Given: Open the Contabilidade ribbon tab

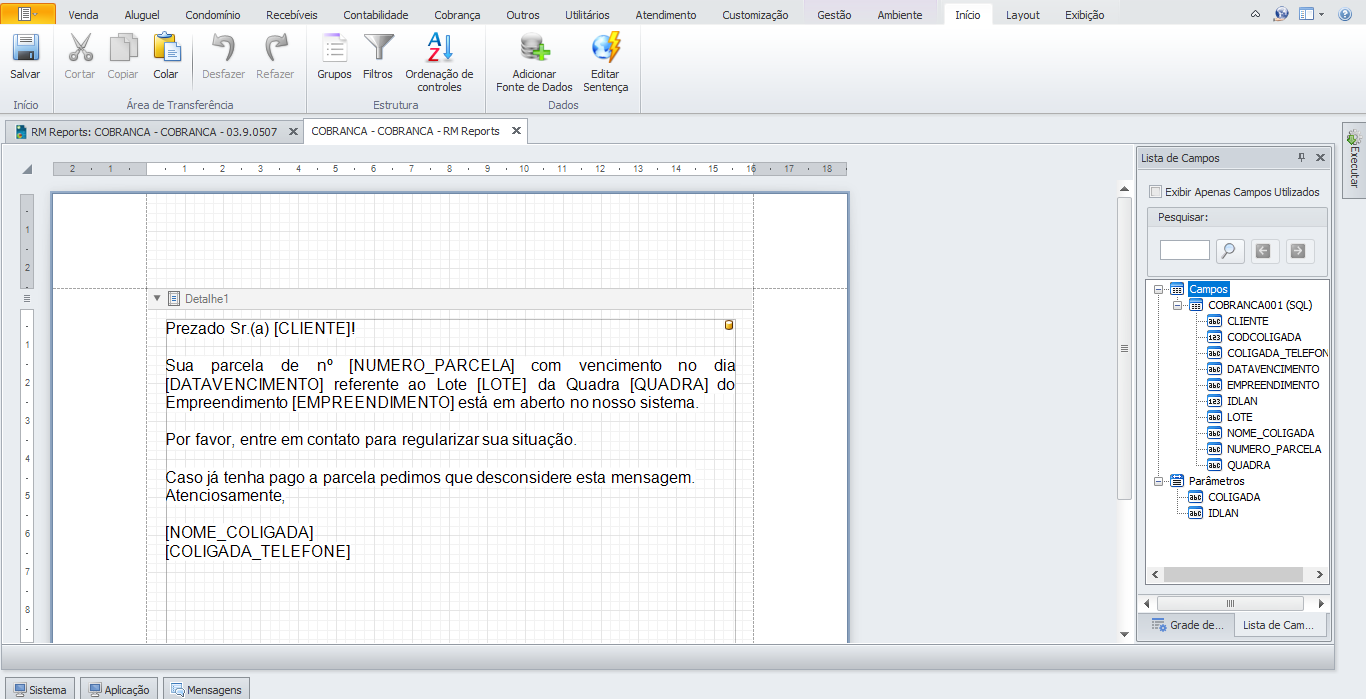Looking at the screenshot, I should [376, 15].
